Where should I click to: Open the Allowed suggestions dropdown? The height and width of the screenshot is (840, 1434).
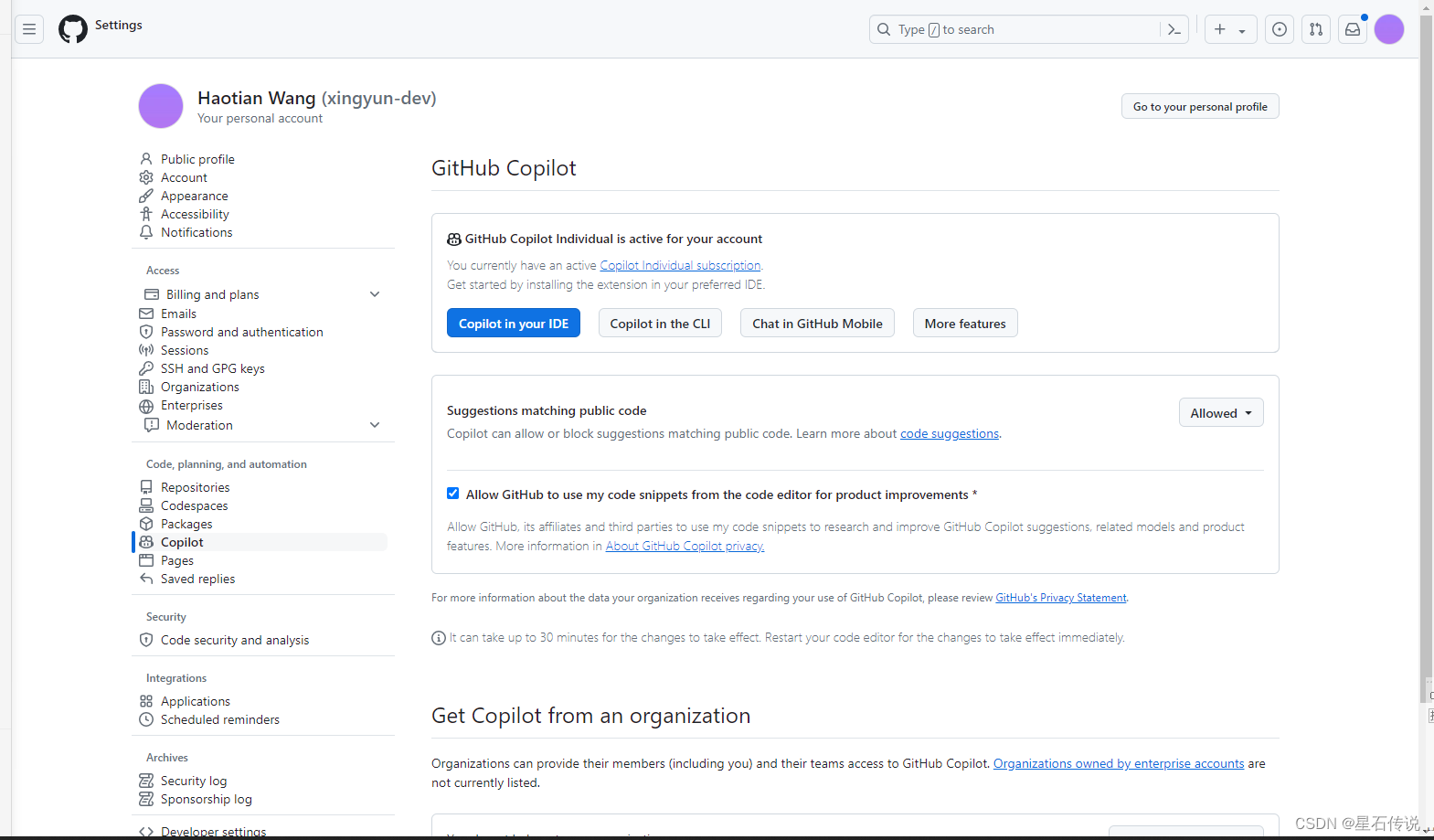[1221, 413]
